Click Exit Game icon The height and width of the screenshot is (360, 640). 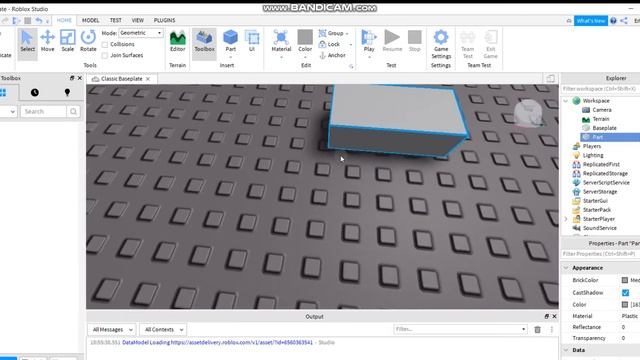[490, 44]
